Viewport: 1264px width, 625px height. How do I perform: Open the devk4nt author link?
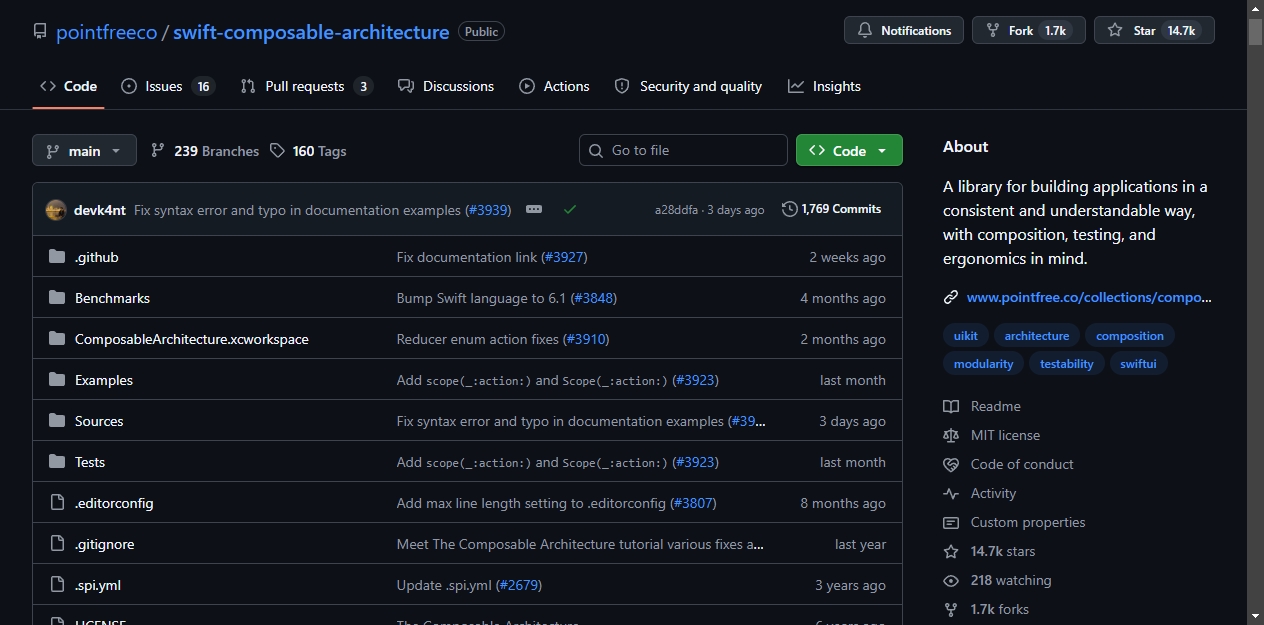100,210
